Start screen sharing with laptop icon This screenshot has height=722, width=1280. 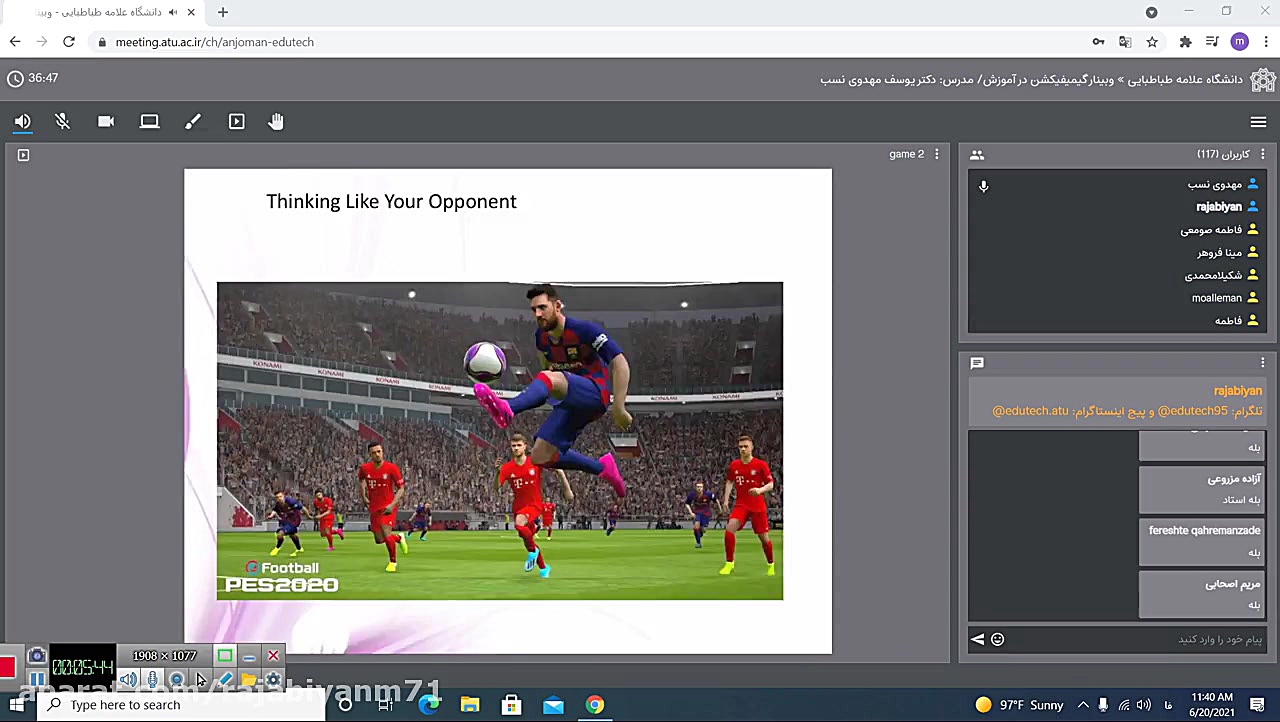[x=149, y=121]
